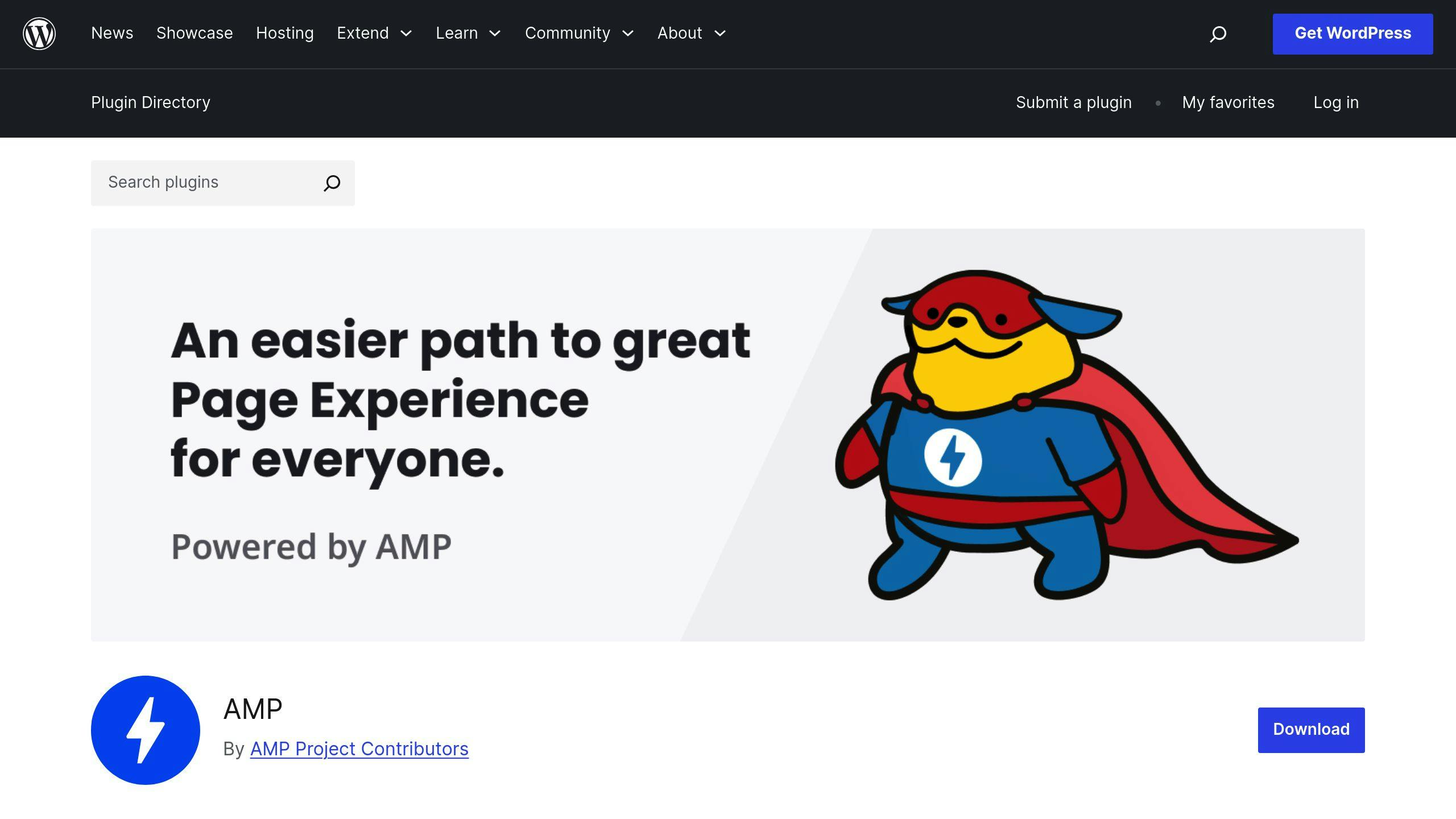Click Submit a plugin link
The width and height of the screenshot is (1456, 819).
pos(1074,103)
